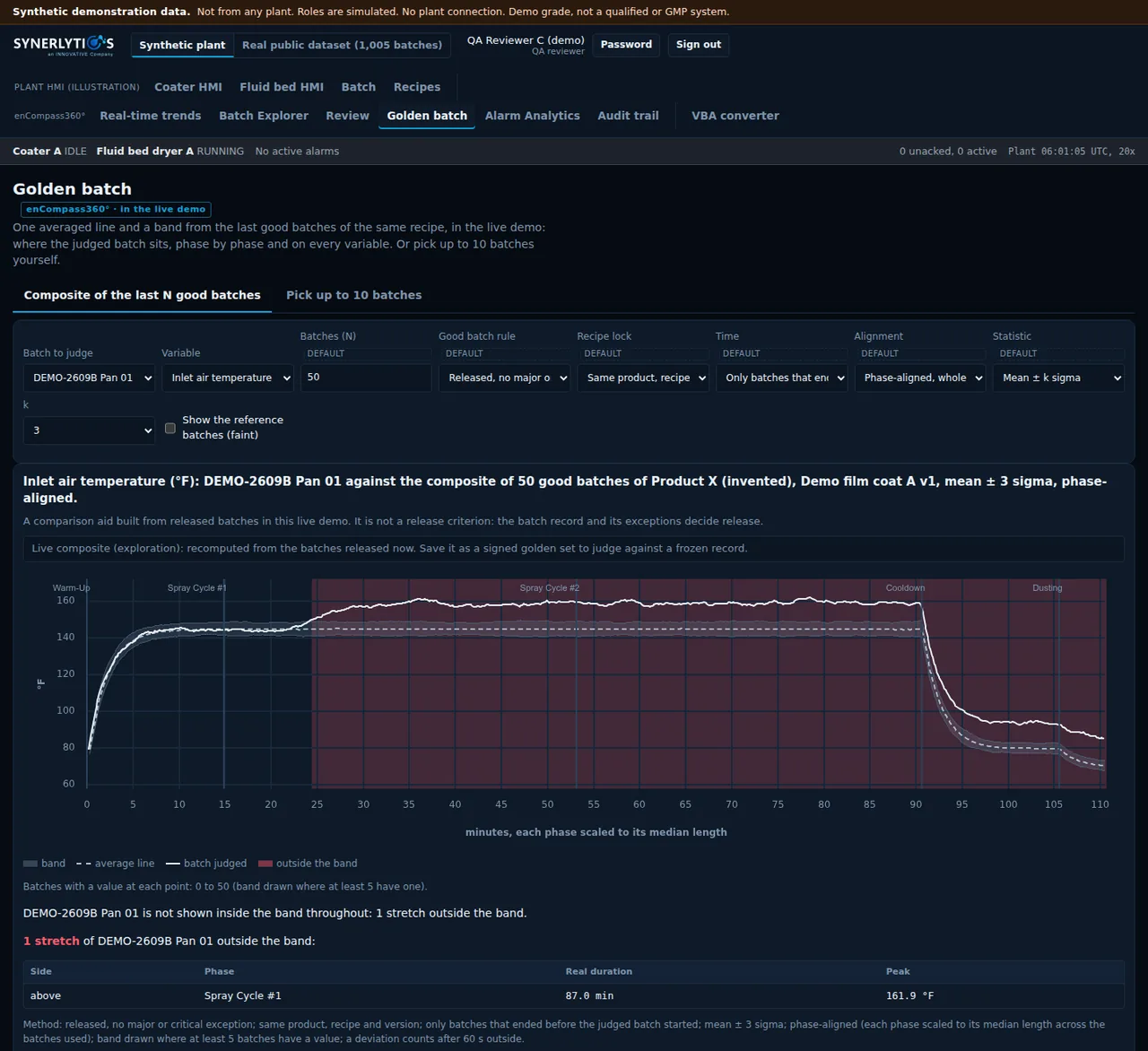Click the Password button
Viewport: 1148px width, 1051px height.
[x=626, y=45]
